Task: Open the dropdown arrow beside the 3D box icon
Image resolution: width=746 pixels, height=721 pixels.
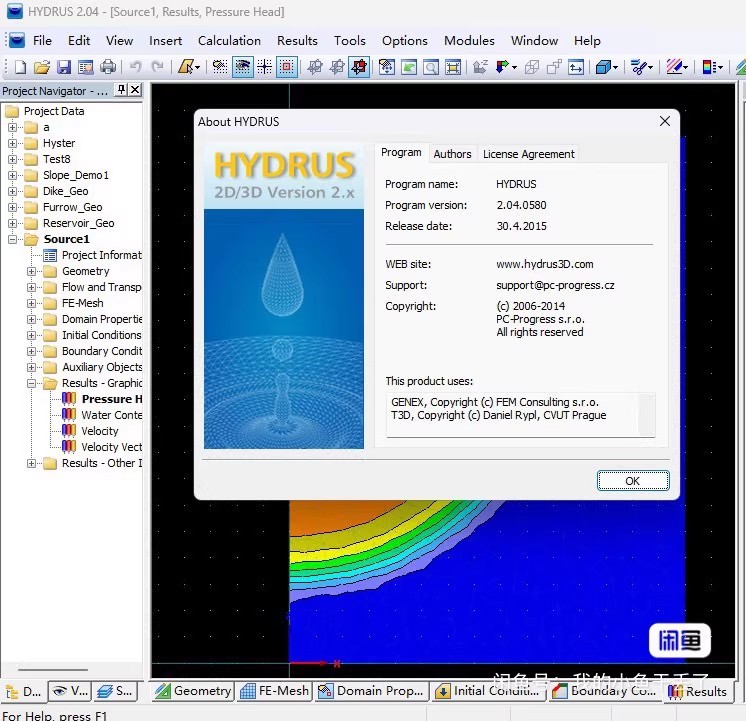Action: point(616,67)
